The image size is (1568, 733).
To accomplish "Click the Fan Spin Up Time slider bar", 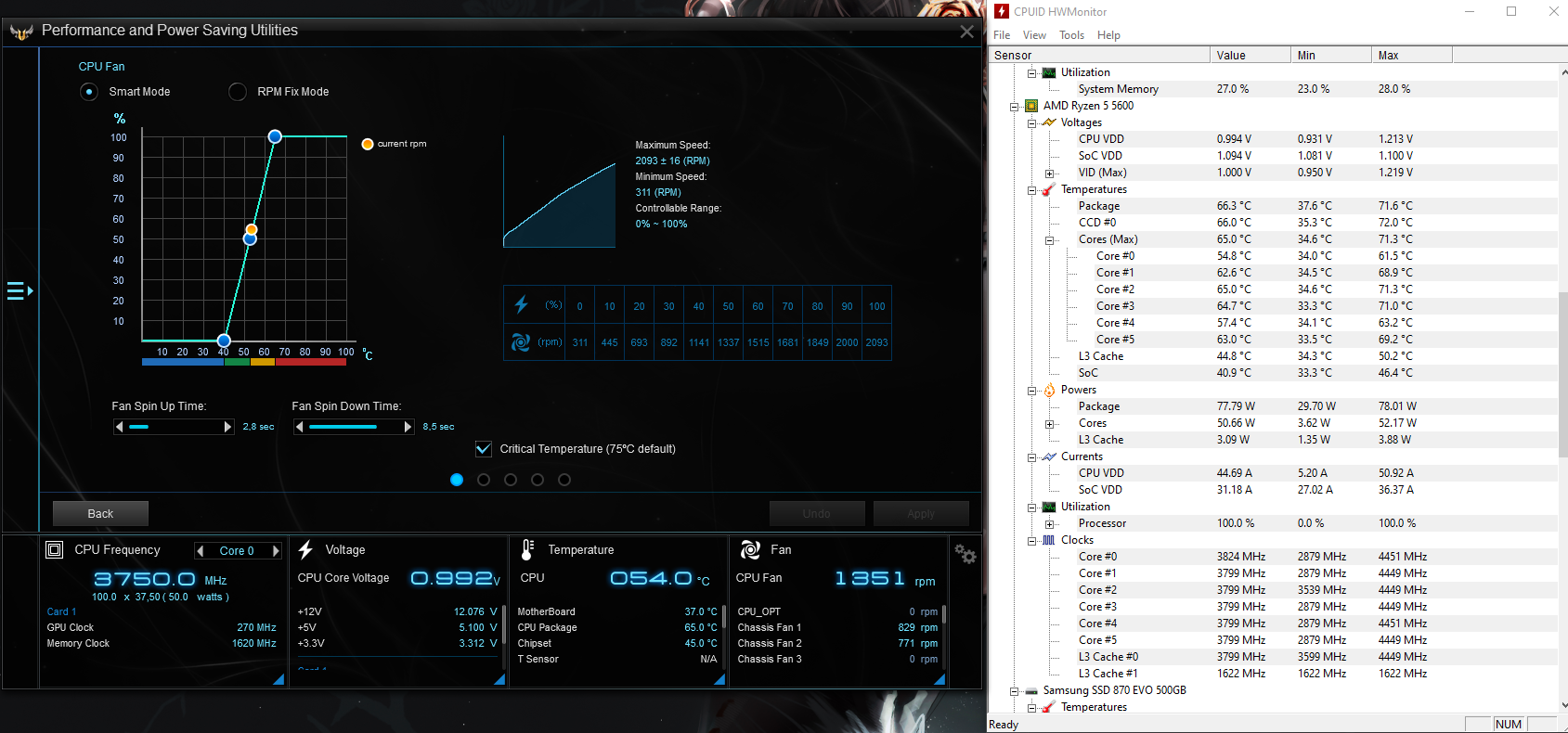I will pyautogui.click(x=174, y=427).
